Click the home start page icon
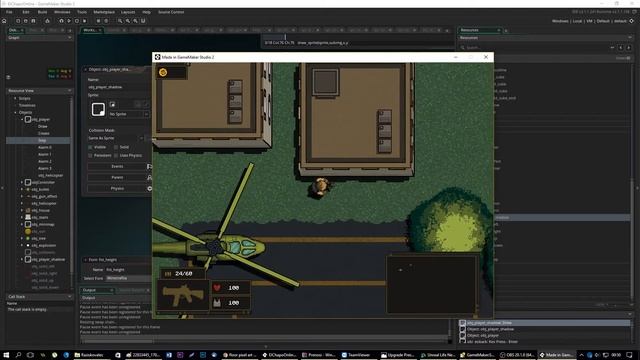Screen dimensions: 640x360 tap(4, 21)
